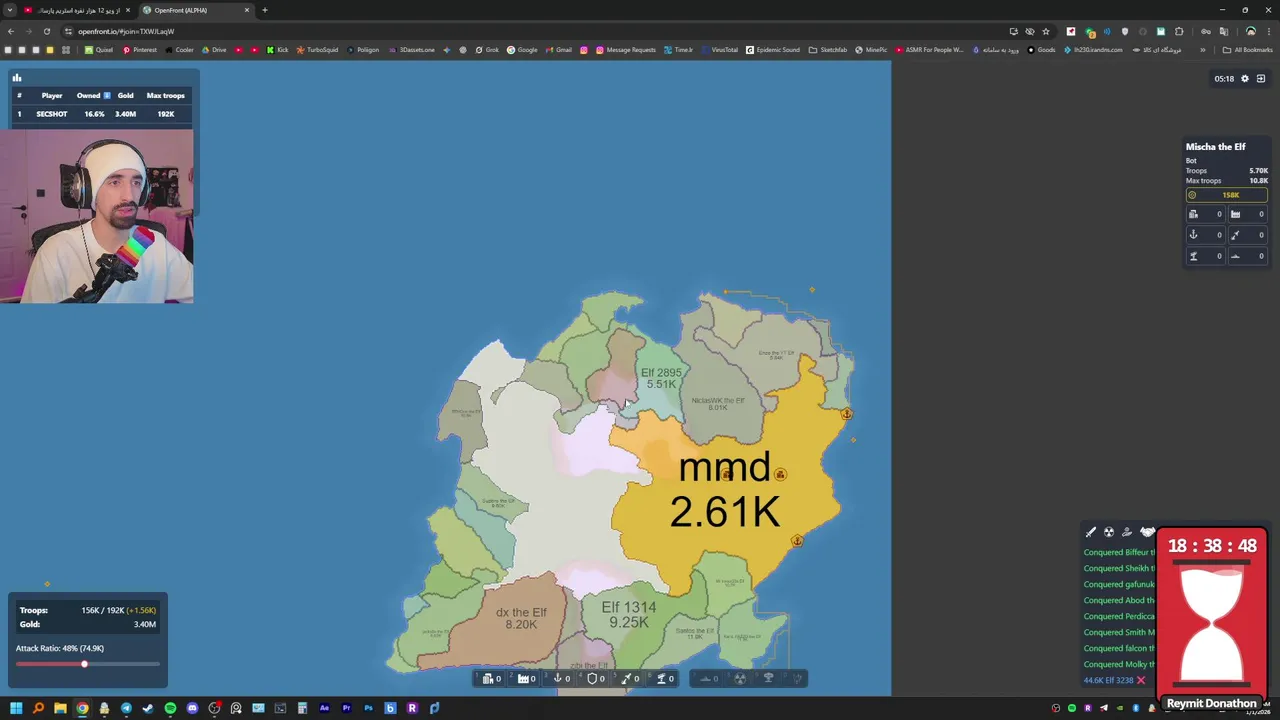The image size is (1280, 720).
Task: Open the Pinterest bookmark
Action: [x=140, y=50]
